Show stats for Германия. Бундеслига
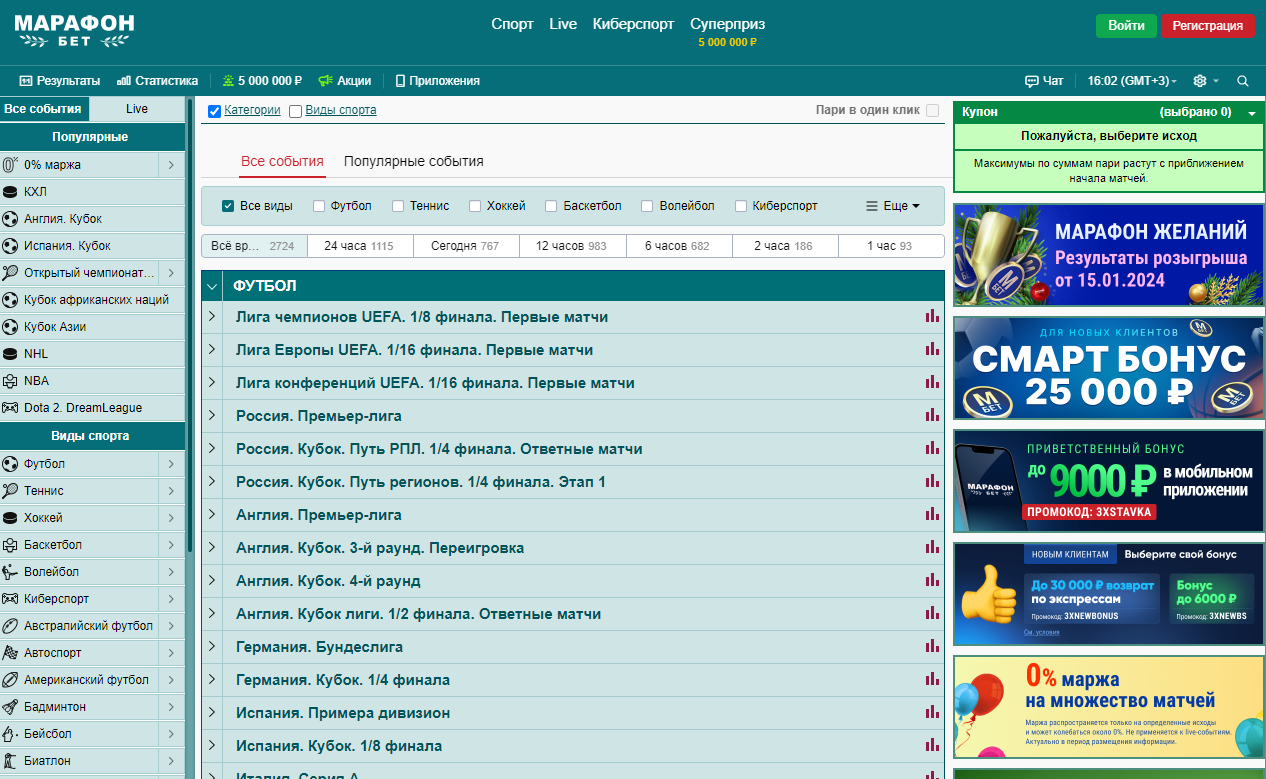The height and width of the screenshot is (779, 1266). [x=932, y=647]
